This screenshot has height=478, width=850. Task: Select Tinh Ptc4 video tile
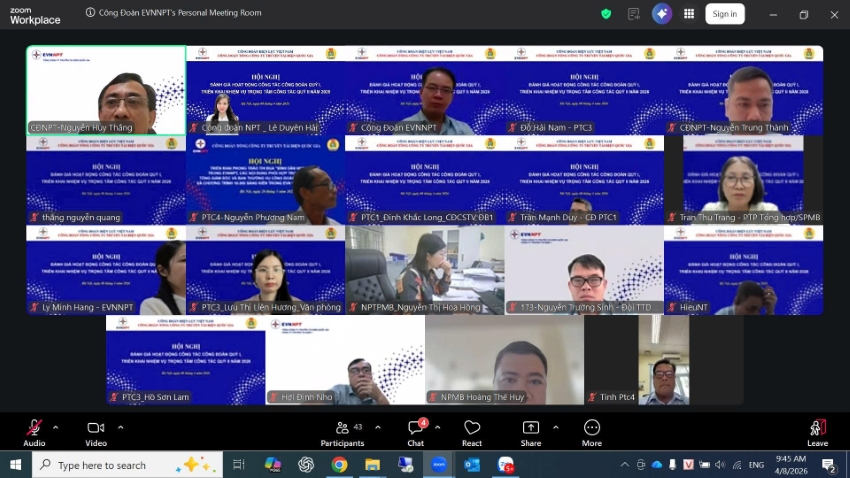pyautogui.click(x=664, y=360)
